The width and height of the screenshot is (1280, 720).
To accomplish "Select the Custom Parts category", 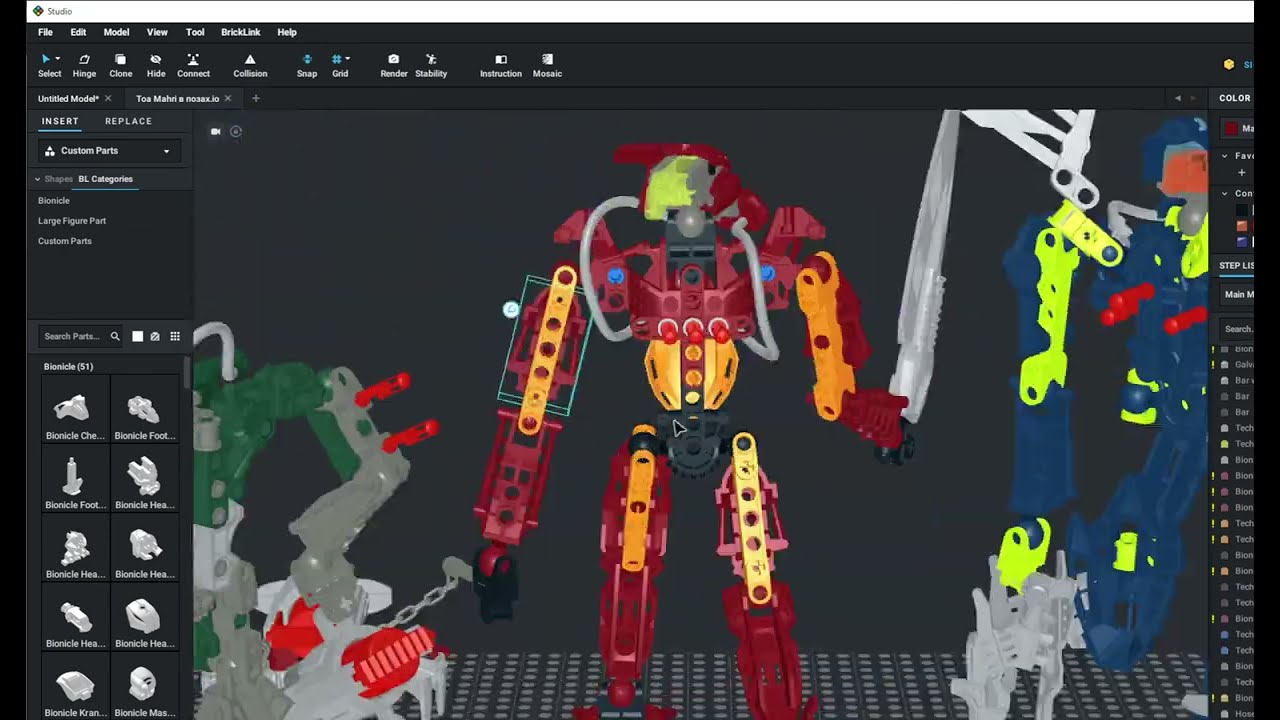I will (65, 241).
